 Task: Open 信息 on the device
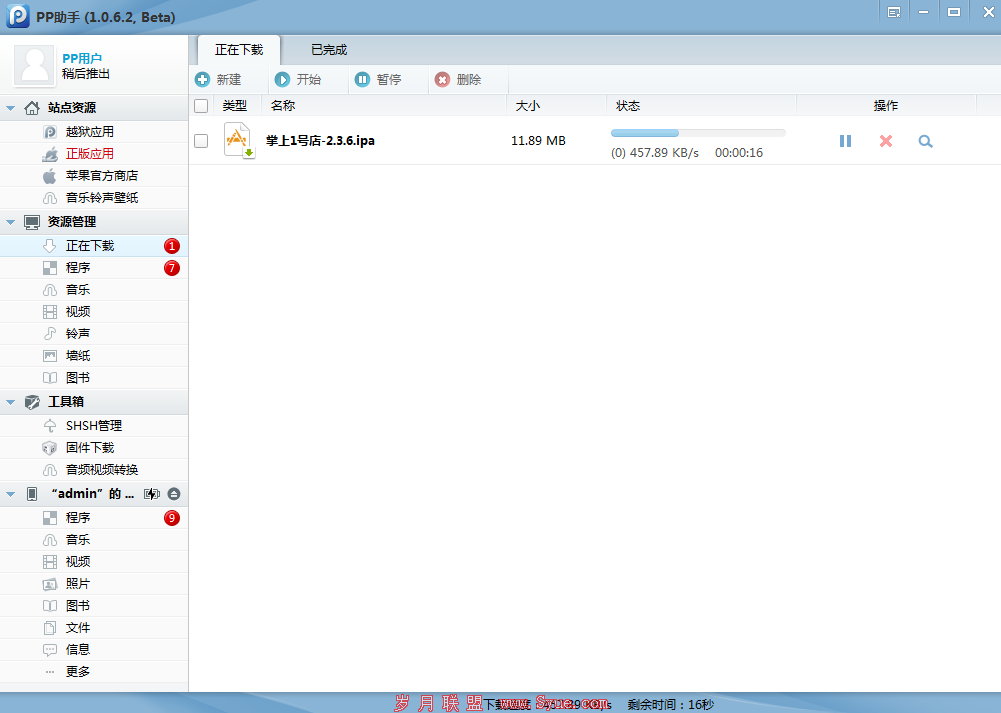point(94,650)
